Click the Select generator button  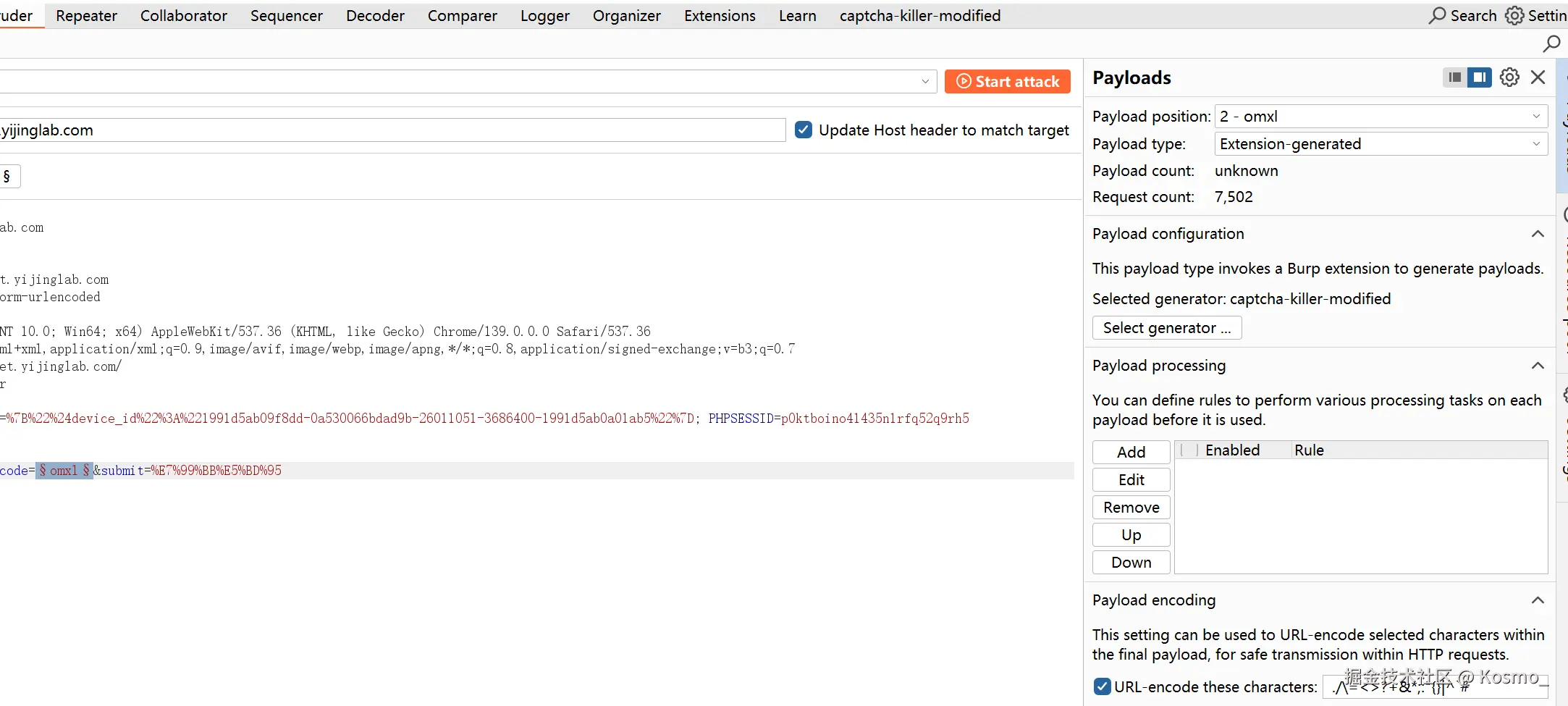coord(1166,328)
